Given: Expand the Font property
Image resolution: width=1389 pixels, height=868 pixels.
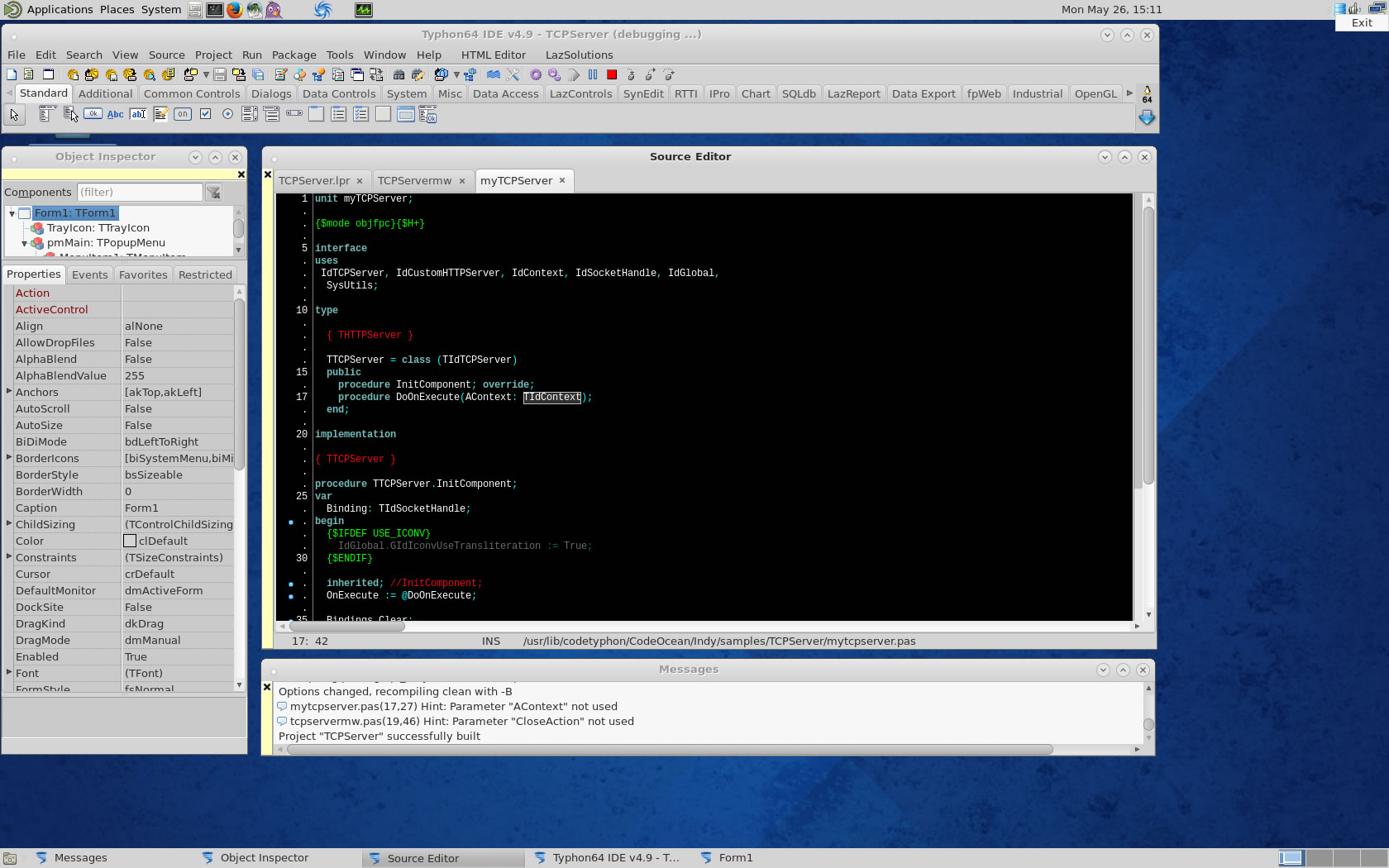Looking at the screenshot, I should [9, 672].
